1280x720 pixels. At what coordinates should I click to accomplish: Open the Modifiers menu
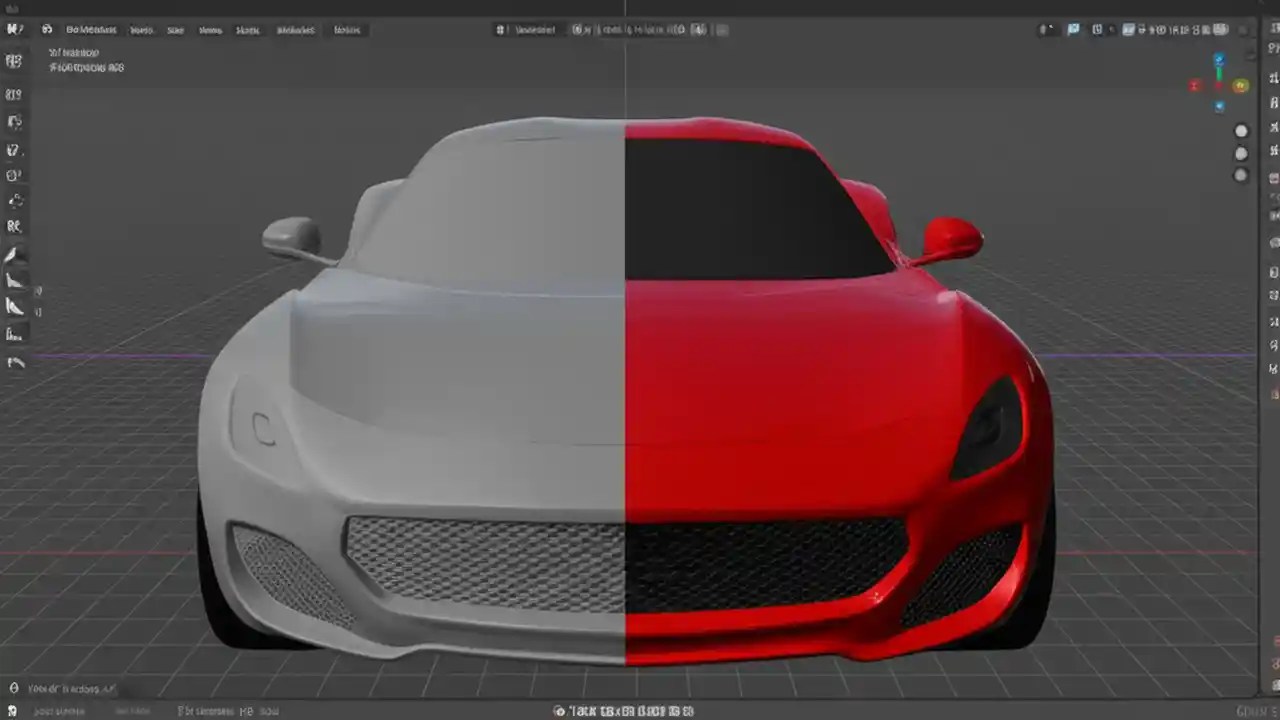295,30
